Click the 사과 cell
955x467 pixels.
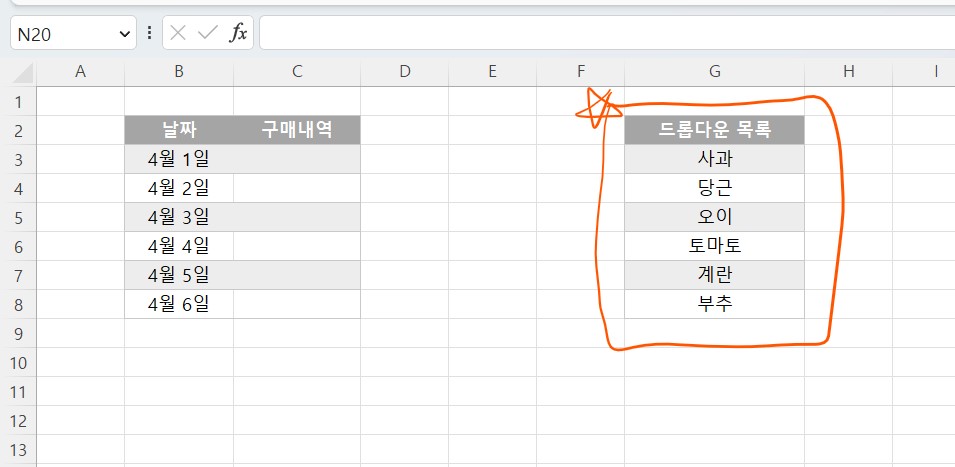(x=714, y=159)
